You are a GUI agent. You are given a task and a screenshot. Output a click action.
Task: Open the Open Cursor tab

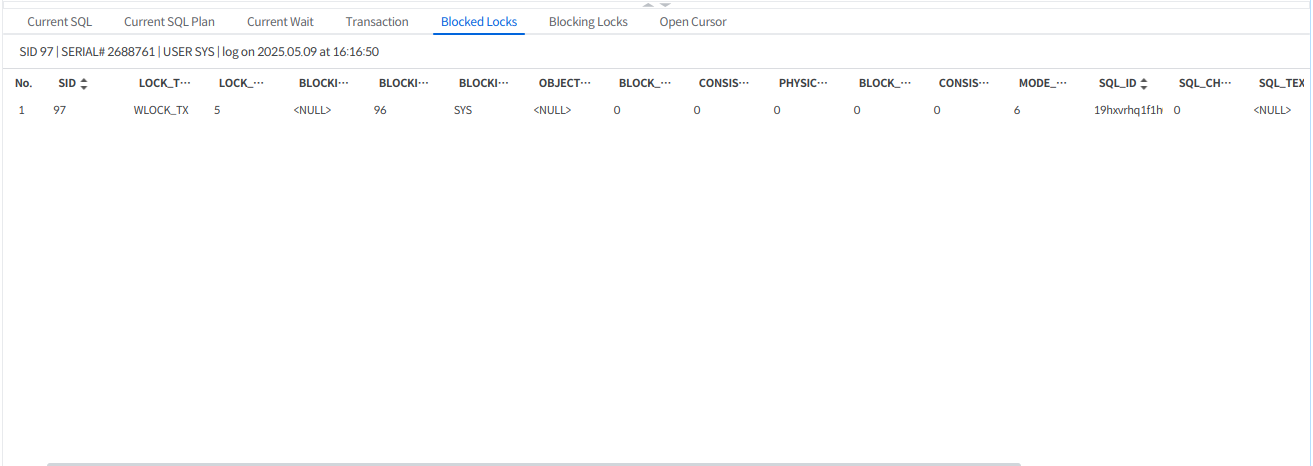point(693,22)
